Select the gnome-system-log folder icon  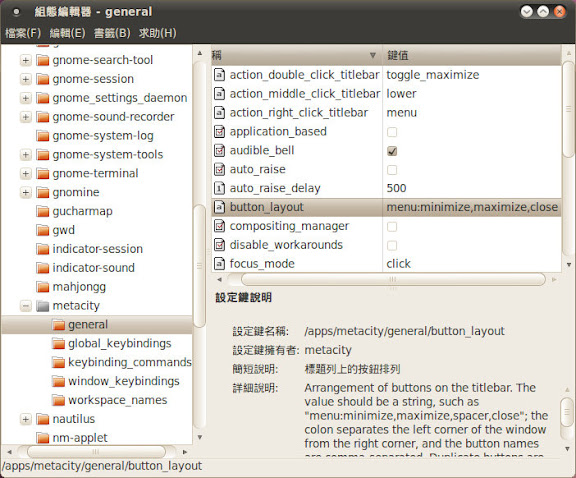point(43,136)
